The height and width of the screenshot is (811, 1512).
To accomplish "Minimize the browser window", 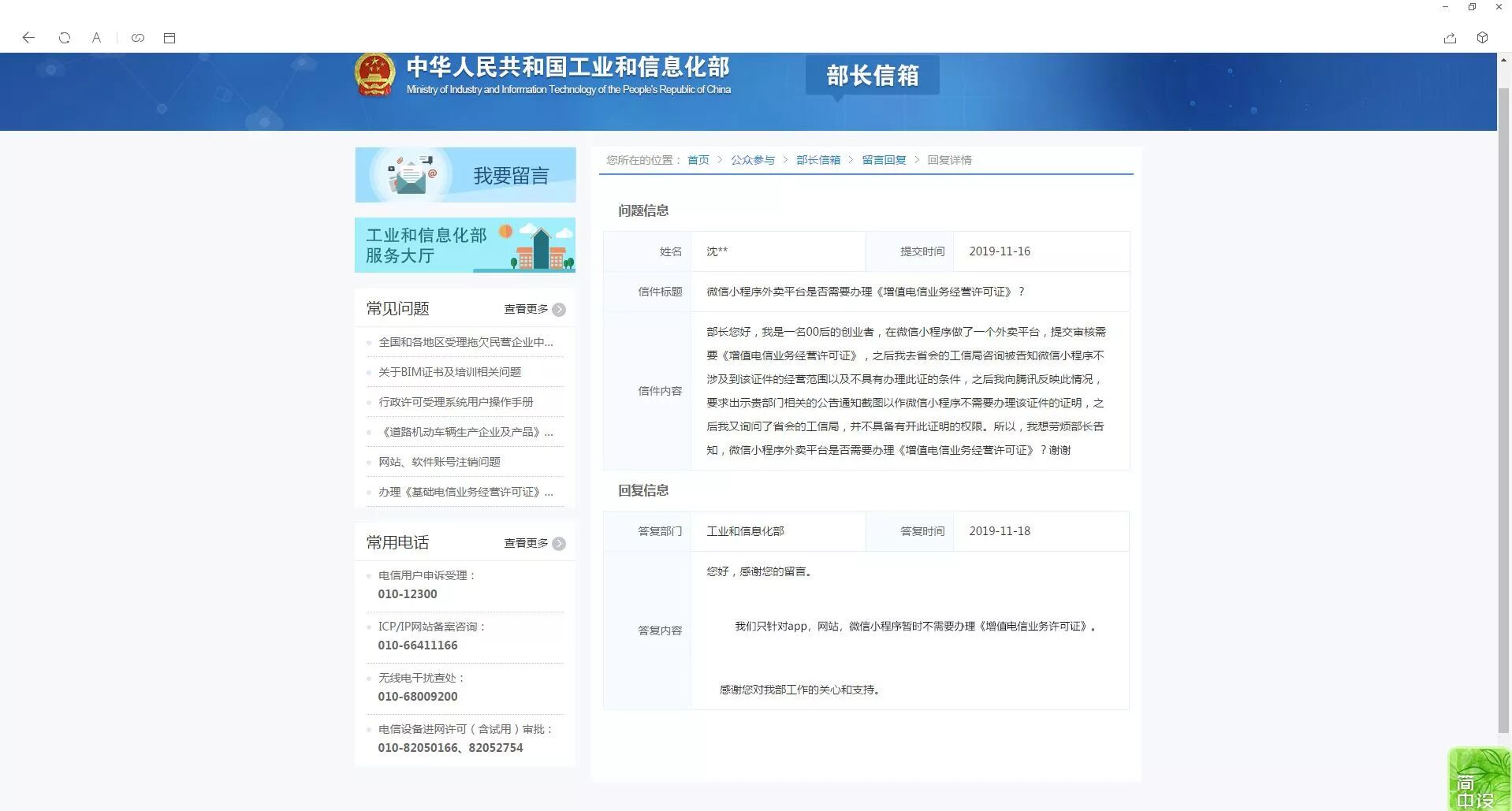I will point(1445,7).
